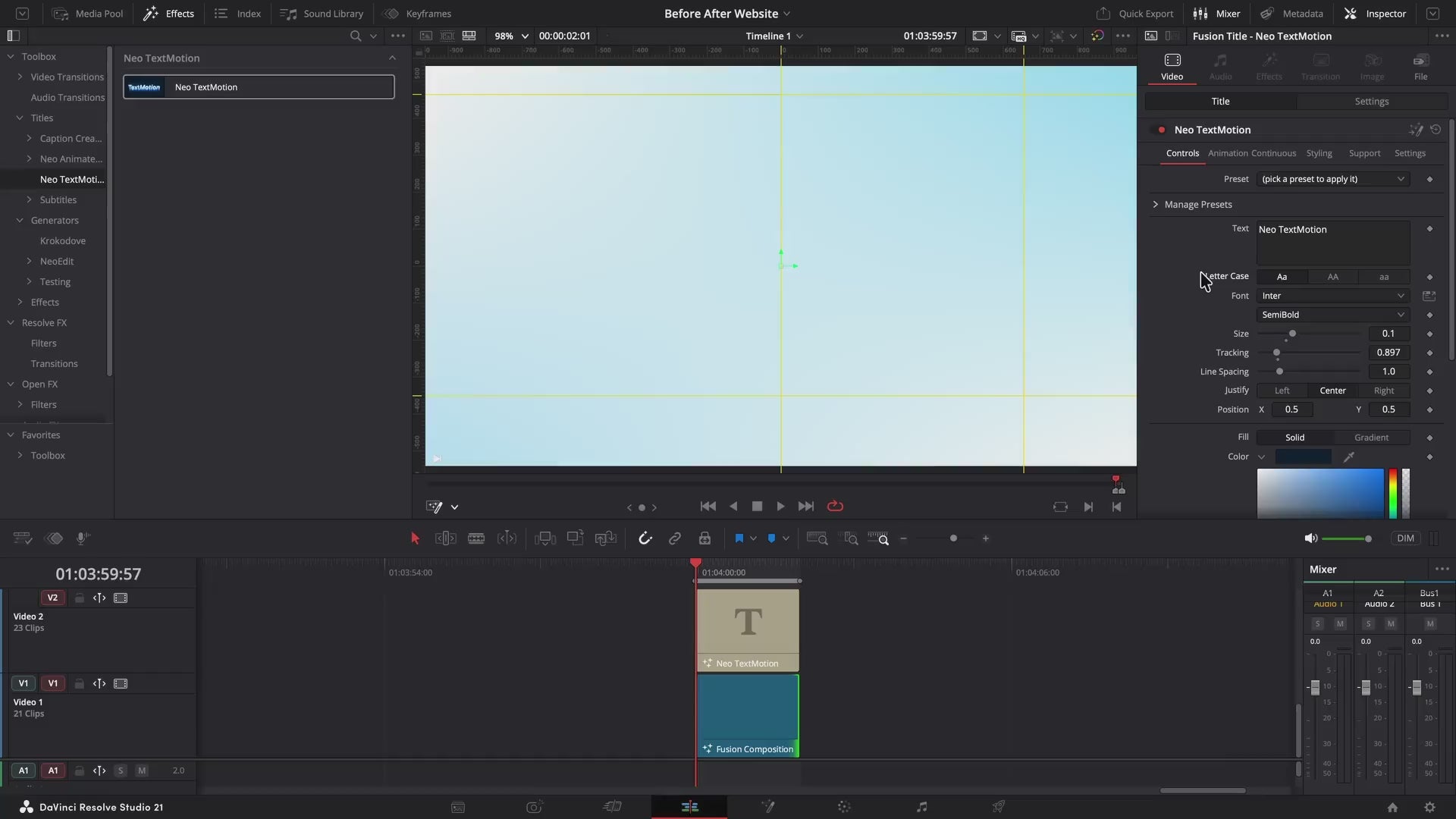Open the Support tab
This screenshot has height=819, width=1456.
(x=1364, y=153)
